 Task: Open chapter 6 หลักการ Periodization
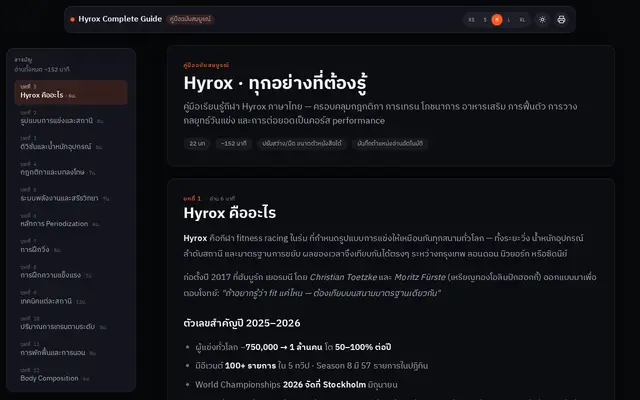[71, 221]
